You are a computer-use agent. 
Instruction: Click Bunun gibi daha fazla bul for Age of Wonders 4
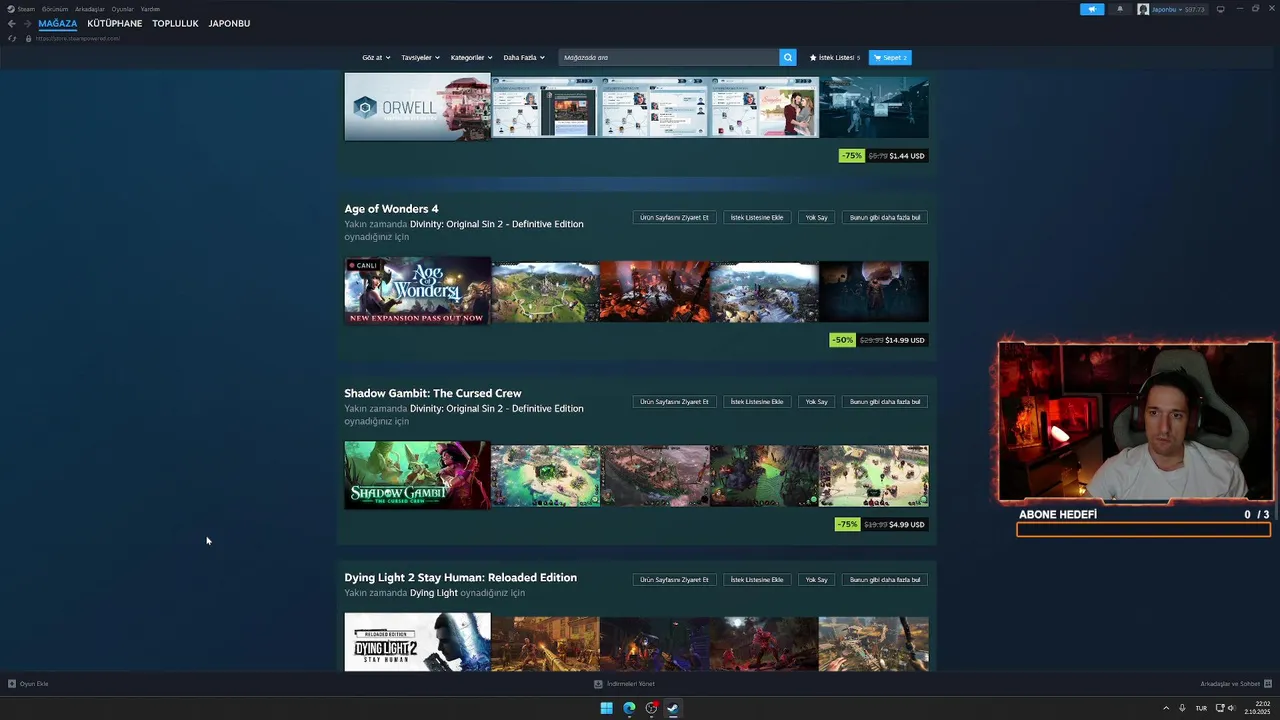click(x=885, y=217)
